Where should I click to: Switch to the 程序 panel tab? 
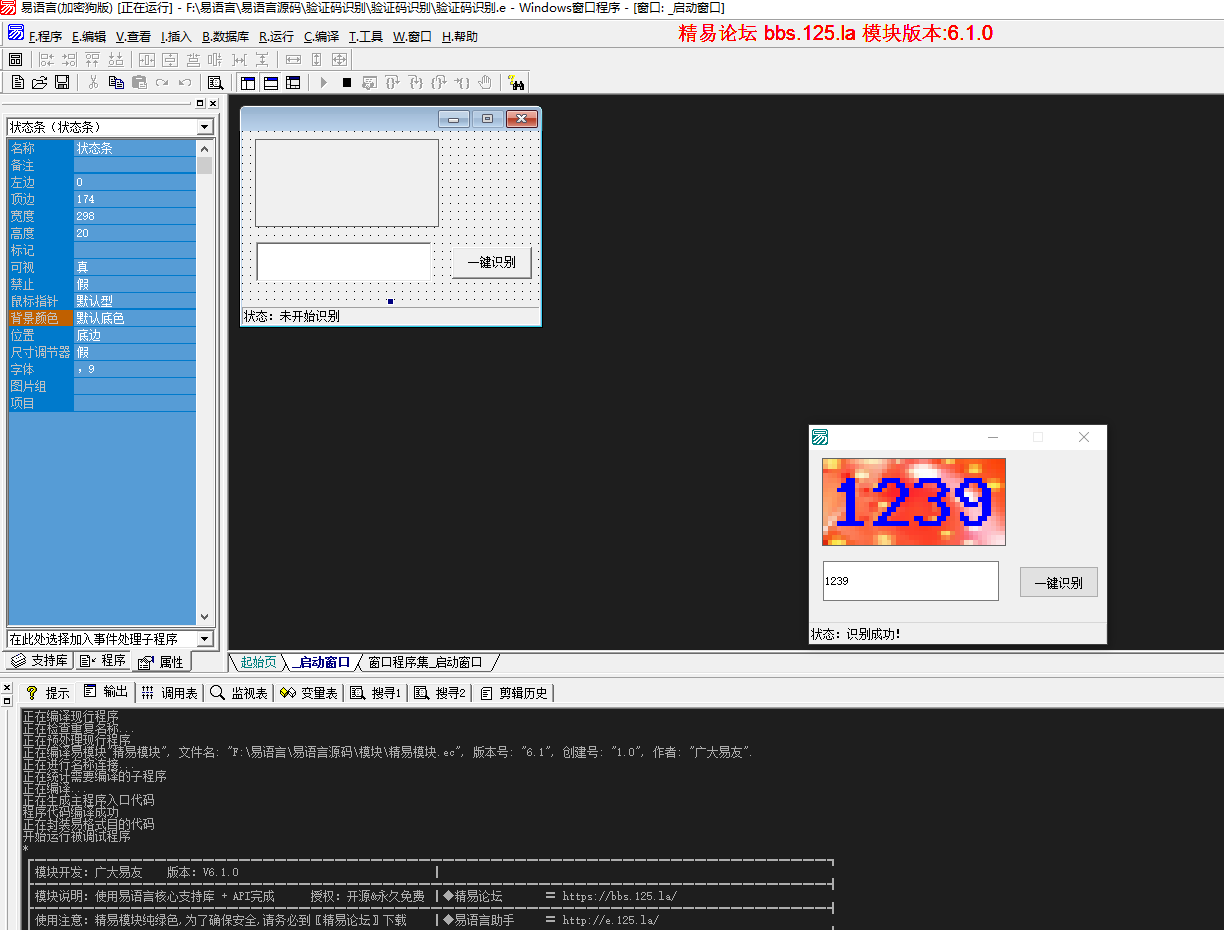coord(104,661)
